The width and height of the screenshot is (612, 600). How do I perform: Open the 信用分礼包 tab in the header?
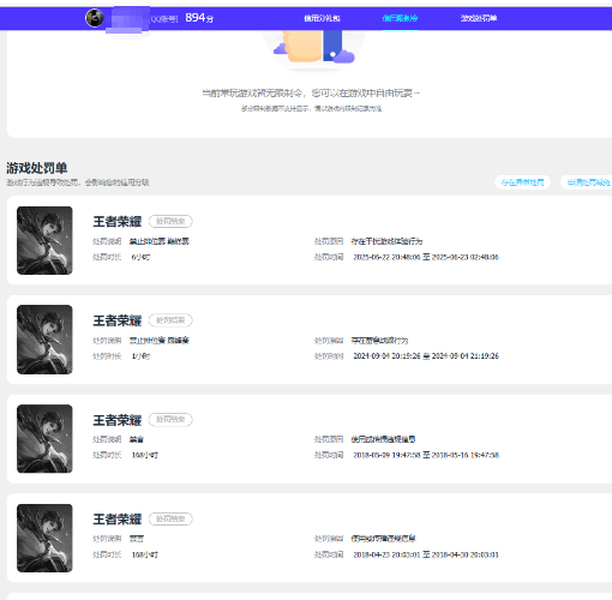[x=322, y=18]
